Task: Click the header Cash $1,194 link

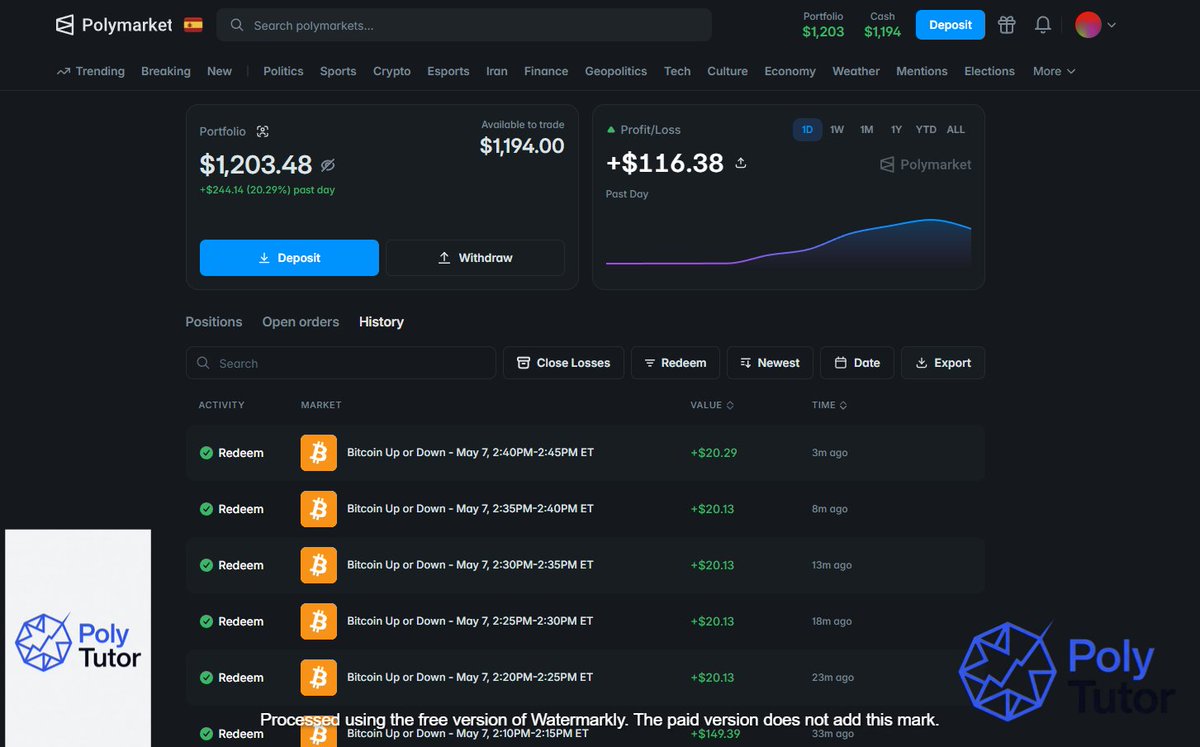Action: click(882, 25)
